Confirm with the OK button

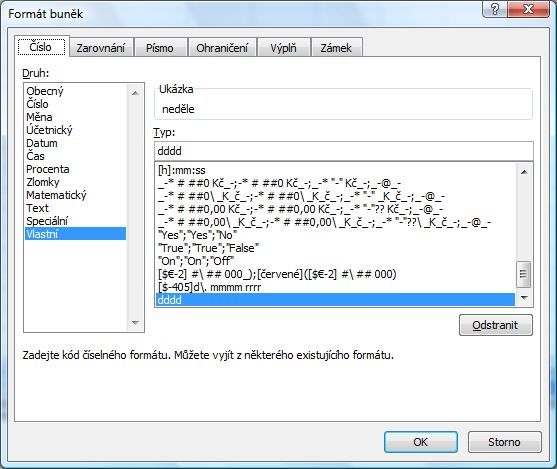tap(421, 442)
